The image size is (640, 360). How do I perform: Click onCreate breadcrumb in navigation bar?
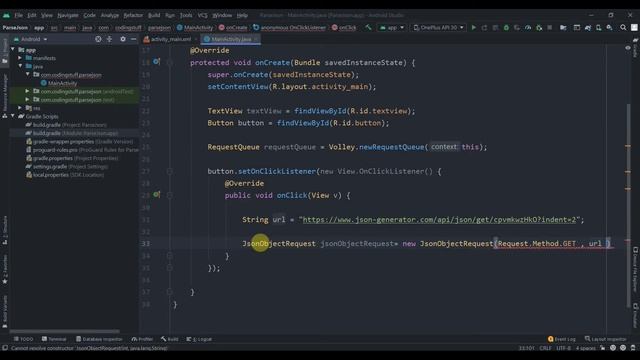pyautogui.click(x=233, y=27)
